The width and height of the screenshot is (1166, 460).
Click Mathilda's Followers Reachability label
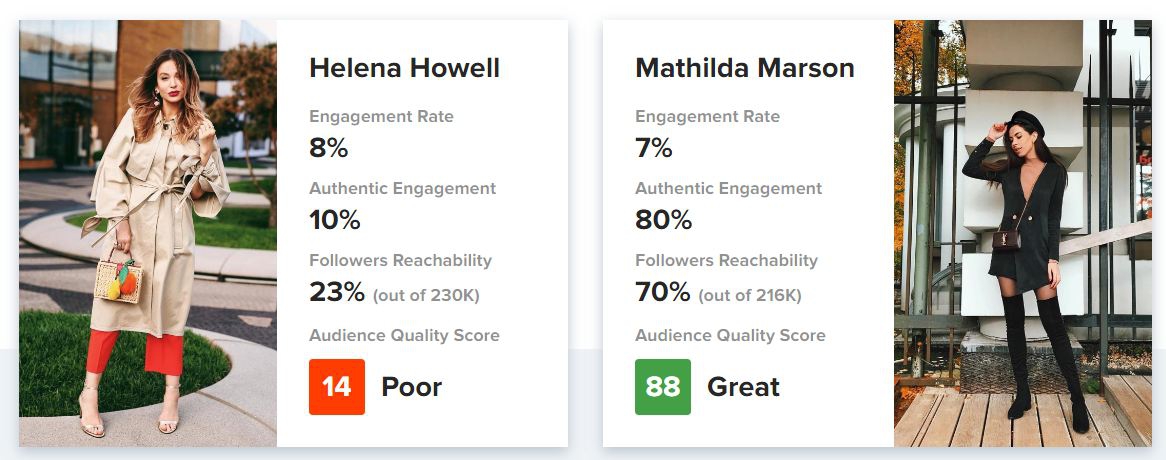(726, 260)
